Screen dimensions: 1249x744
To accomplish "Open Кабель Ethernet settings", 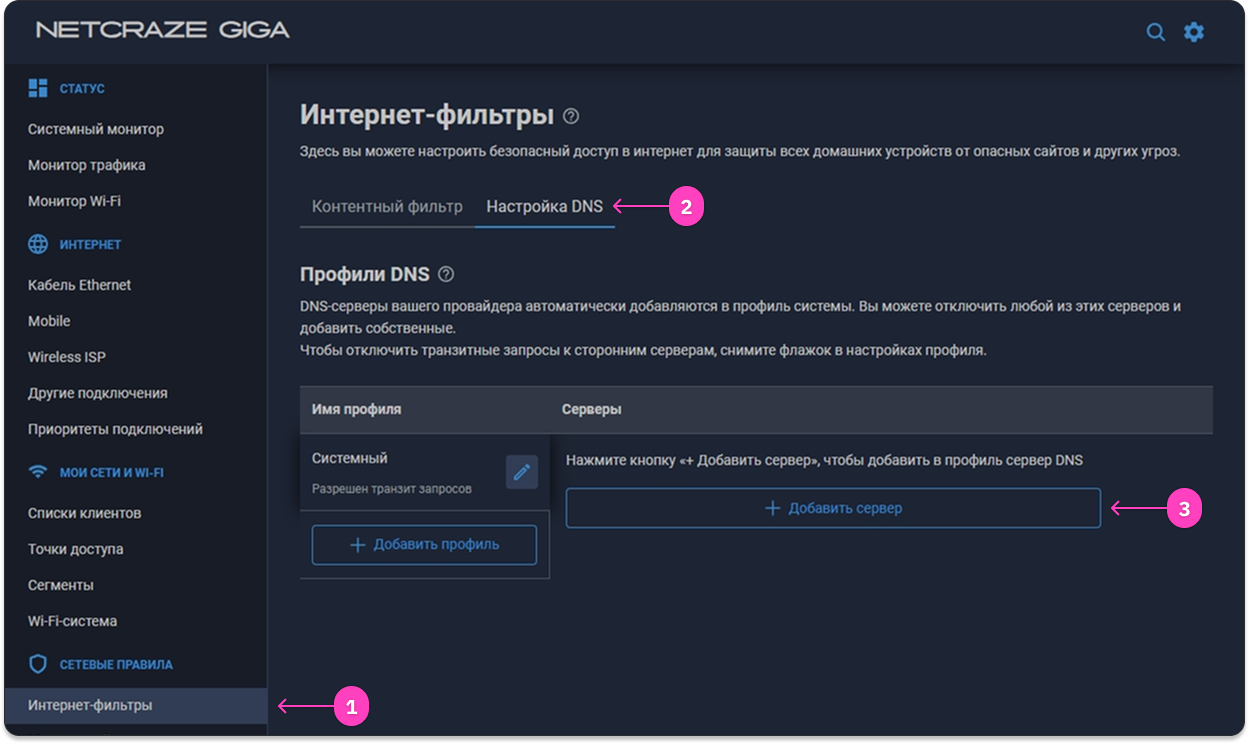I will (80, 285).
